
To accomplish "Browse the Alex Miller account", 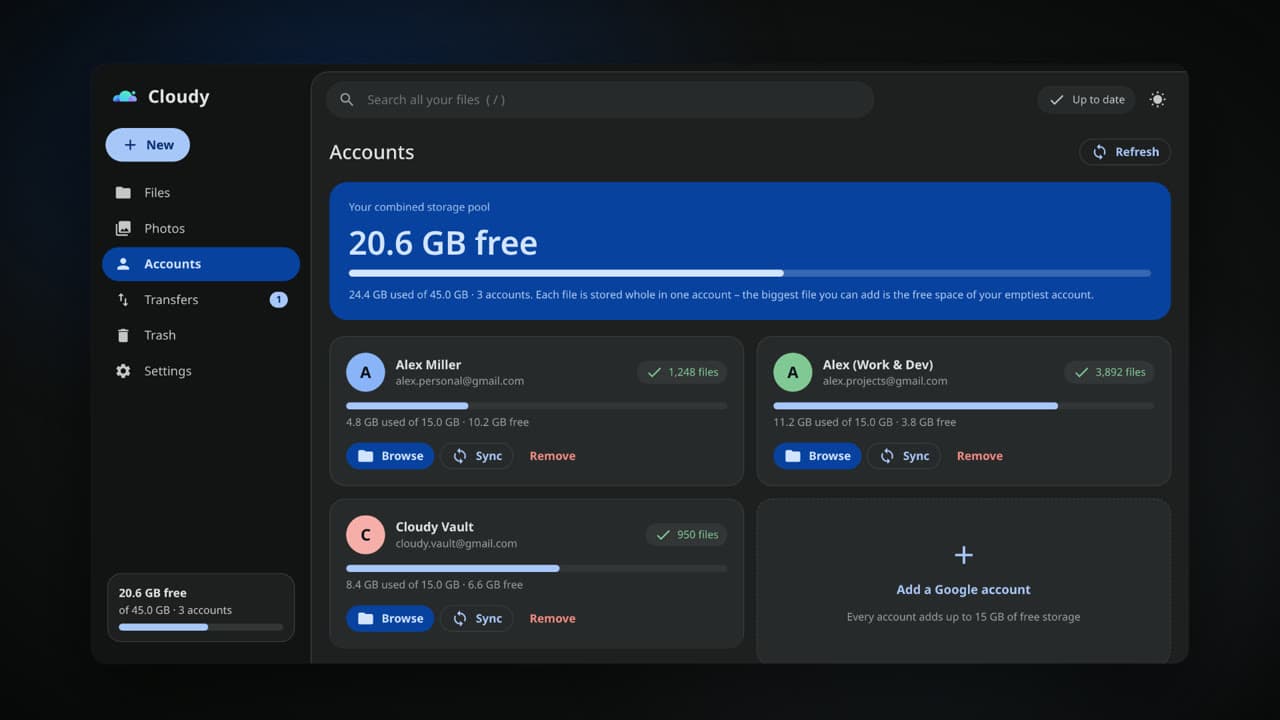I will [390, 456].
